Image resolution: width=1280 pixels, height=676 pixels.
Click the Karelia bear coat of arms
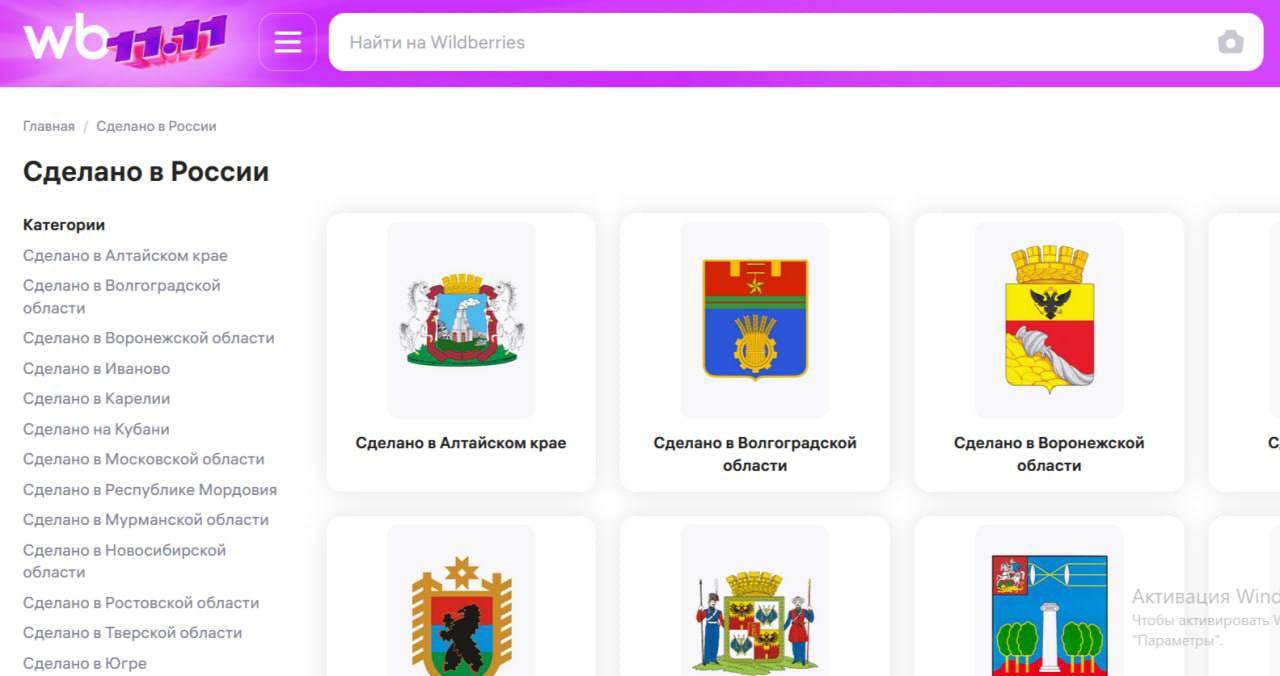461,615
